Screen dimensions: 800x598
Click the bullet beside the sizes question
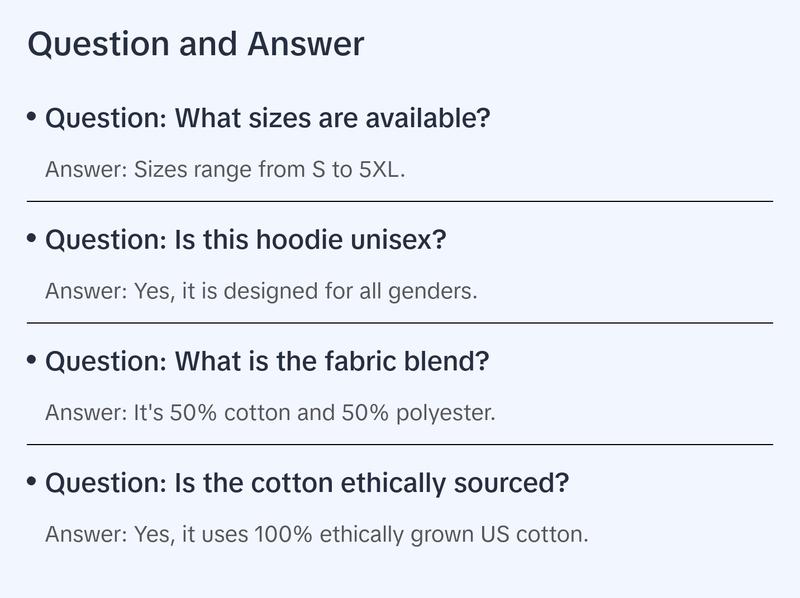coord(32,117)
